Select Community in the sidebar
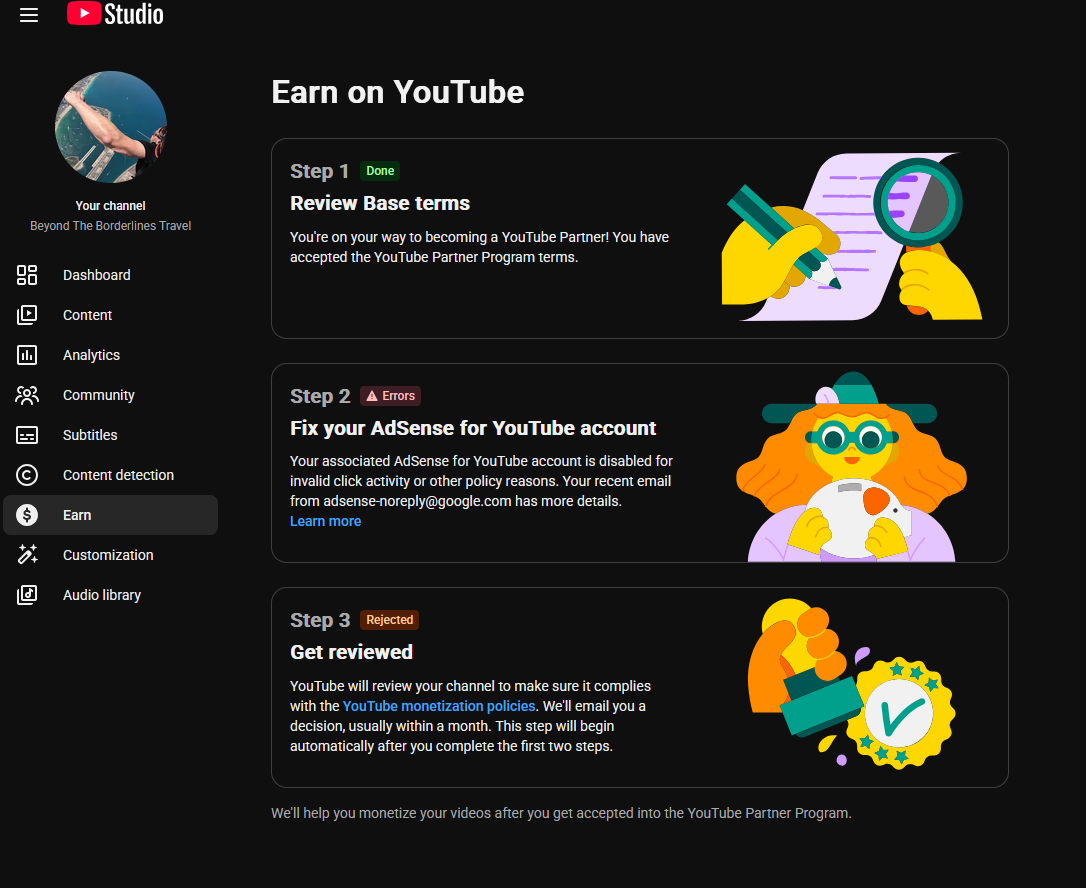The image size is (1086, 888). point(110,395)
